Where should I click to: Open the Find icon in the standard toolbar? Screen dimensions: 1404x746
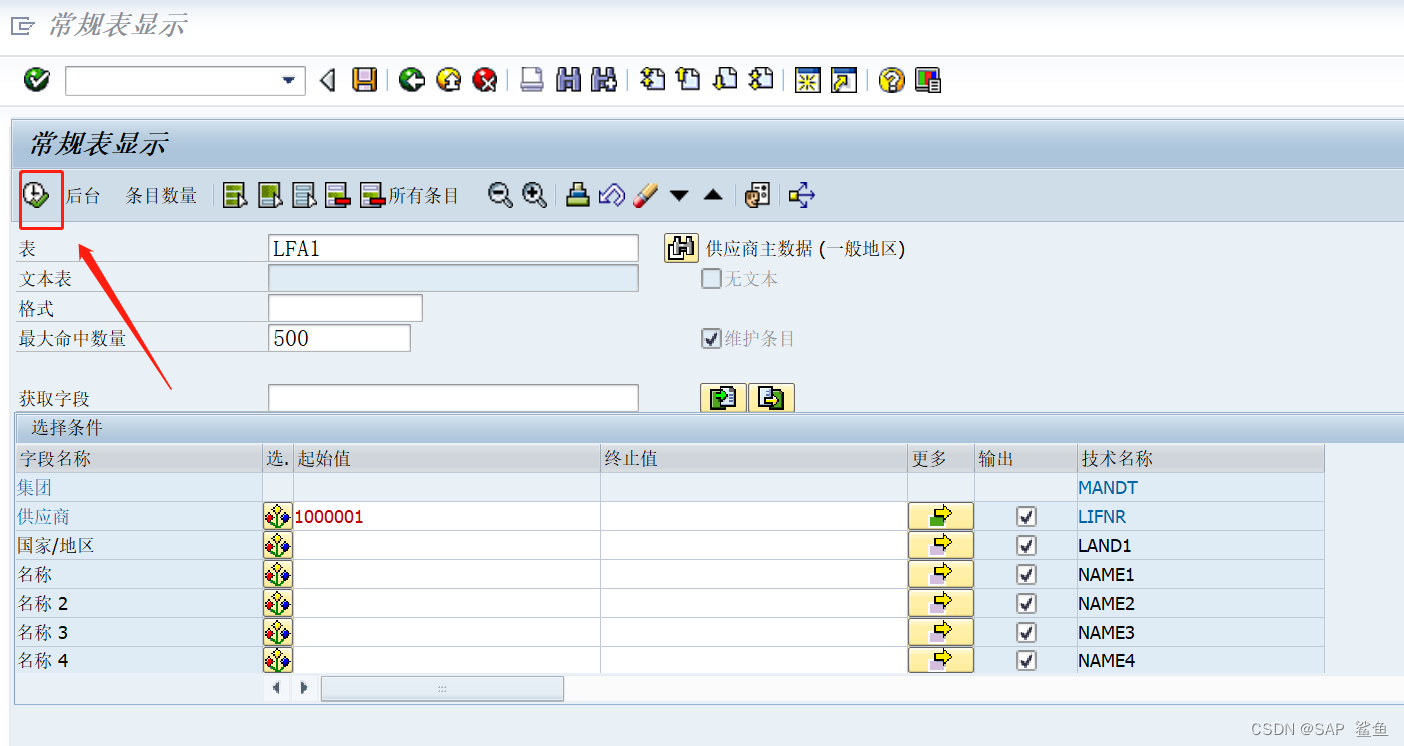click(567, 80)
